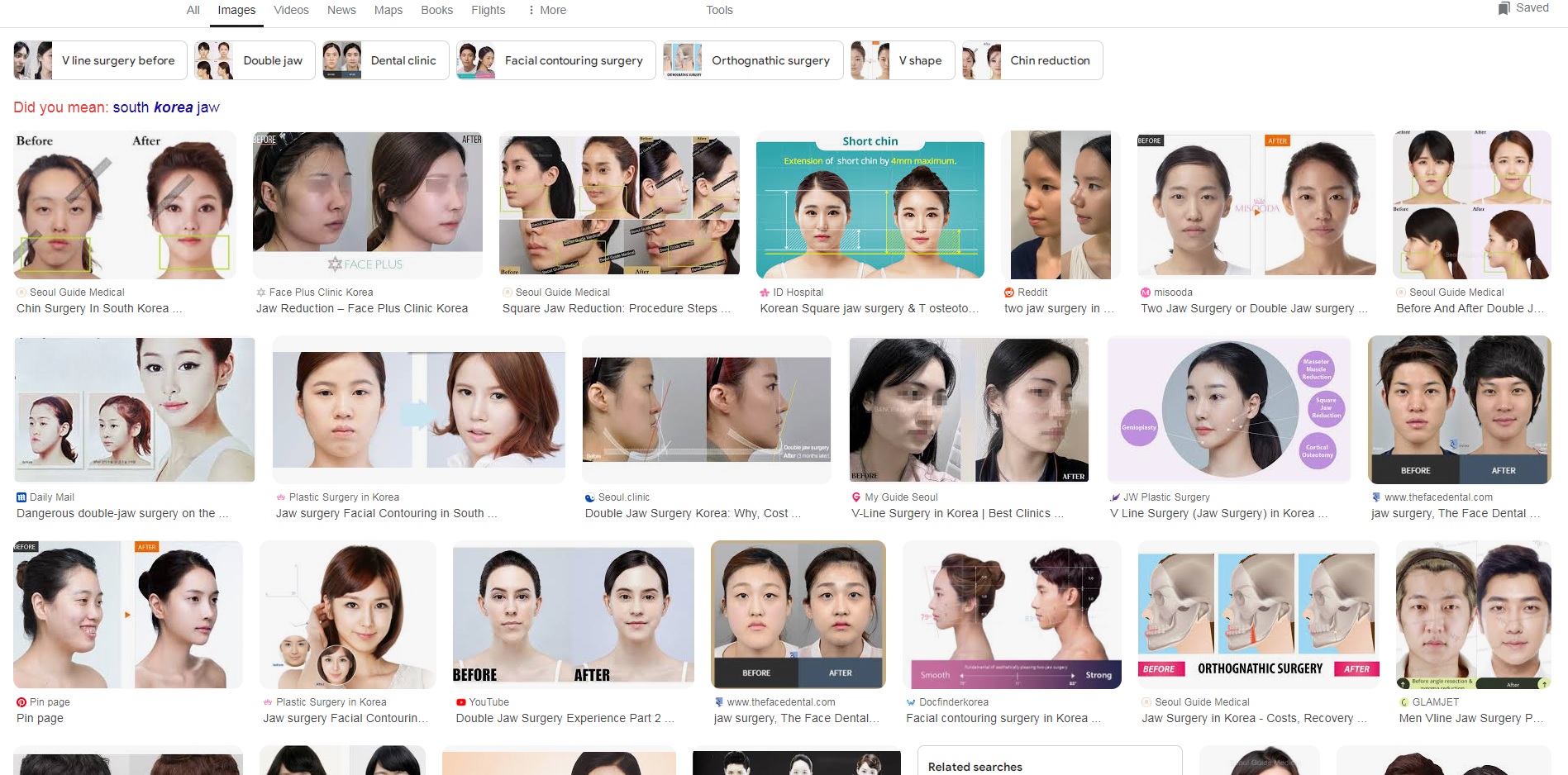This screenshot has height=775, width=1568.
Task: Open 'Jaw Reduction – Face Plus Clinic Korea' link
Action: (362, 308)
